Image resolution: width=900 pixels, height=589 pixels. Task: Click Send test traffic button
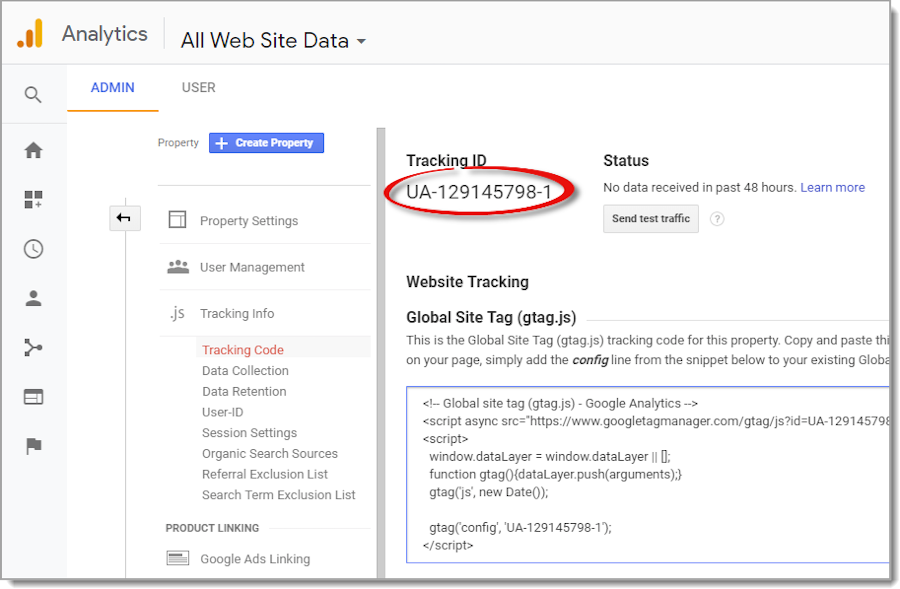651,219
